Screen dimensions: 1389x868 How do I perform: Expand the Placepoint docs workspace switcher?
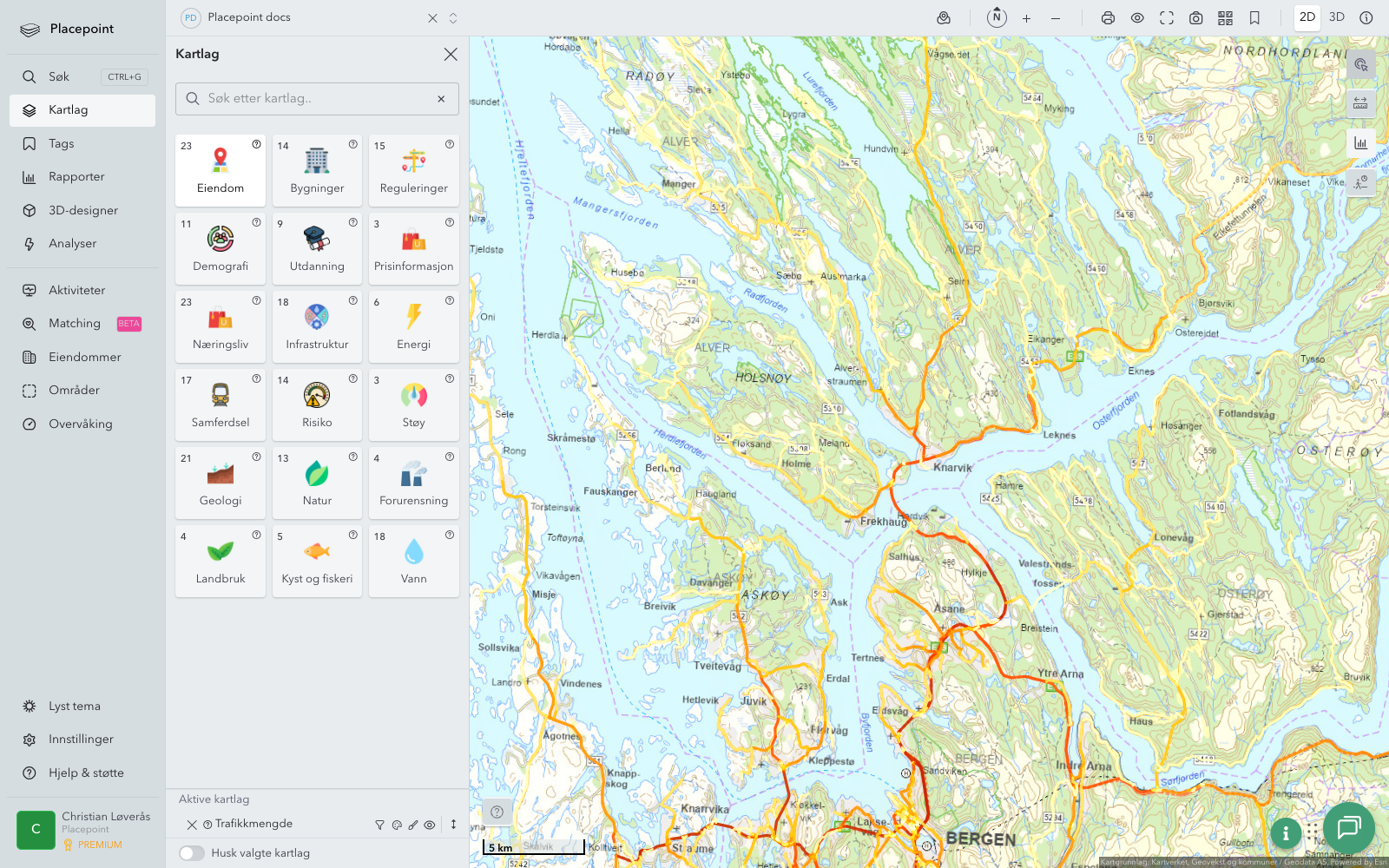point(453,17)
